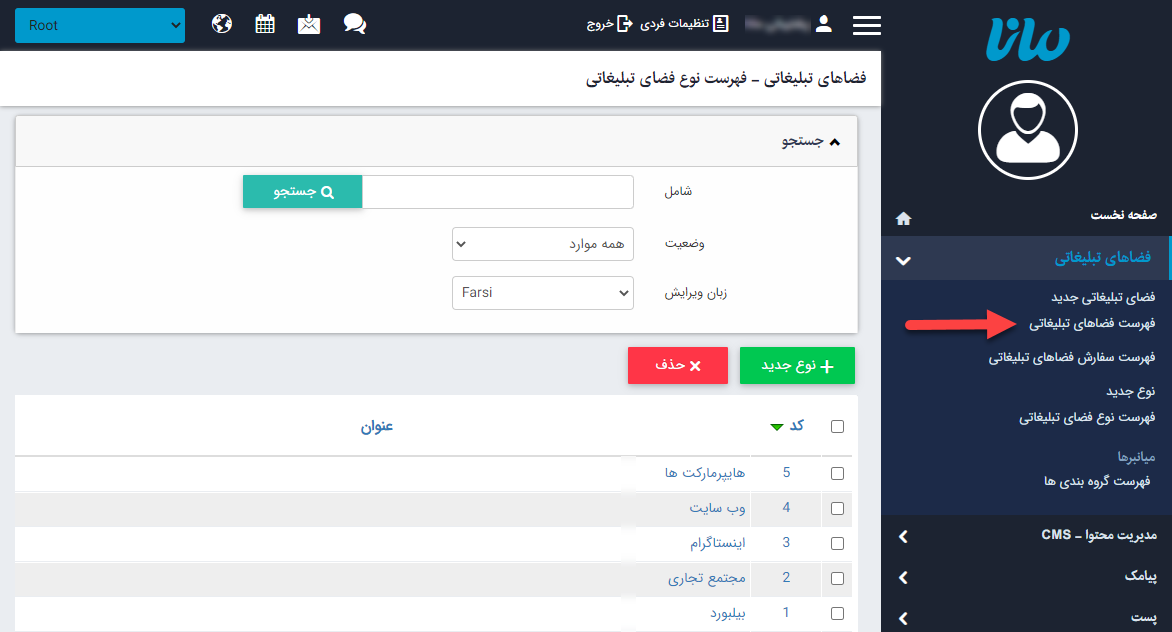Open the chat messages icon
Image resolution: width=1172 pixels, height=632 pixels.
tap(354, 24)
